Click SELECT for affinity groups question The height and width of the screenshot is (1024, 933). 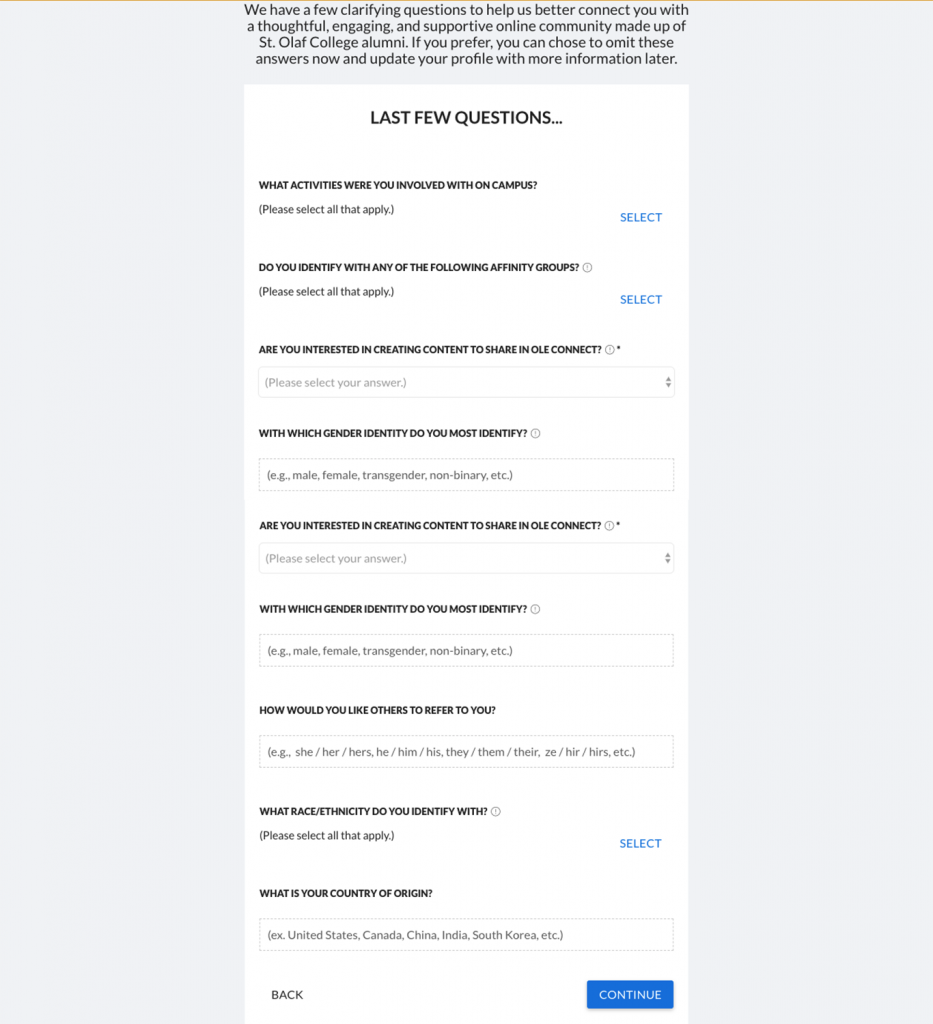(x=640, y=300)
